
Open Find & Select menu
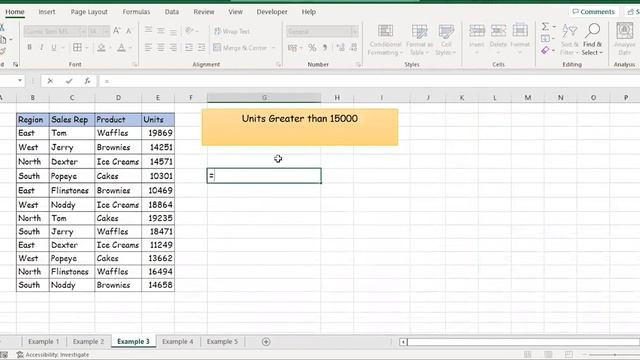click(x=593, y=40)
